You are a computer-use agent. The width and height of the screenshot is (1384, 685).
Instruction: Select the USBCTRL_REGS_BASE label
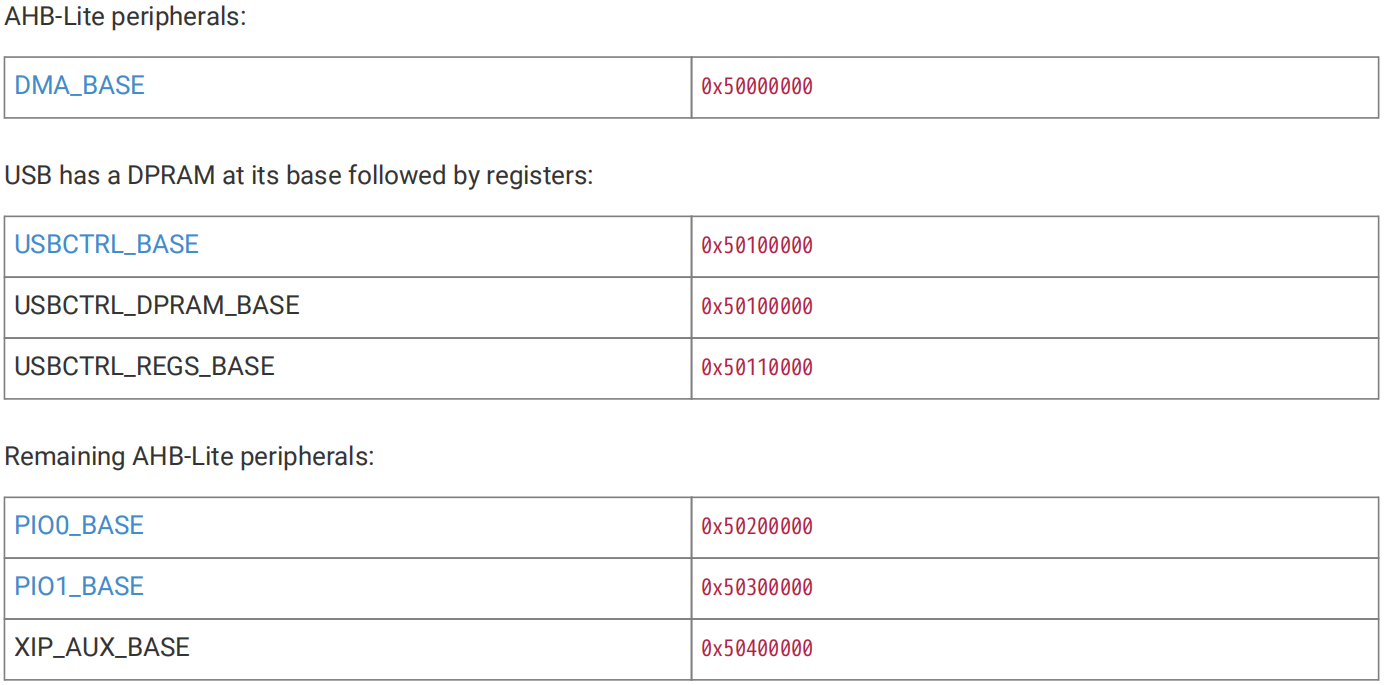click(x=144, y=367)
